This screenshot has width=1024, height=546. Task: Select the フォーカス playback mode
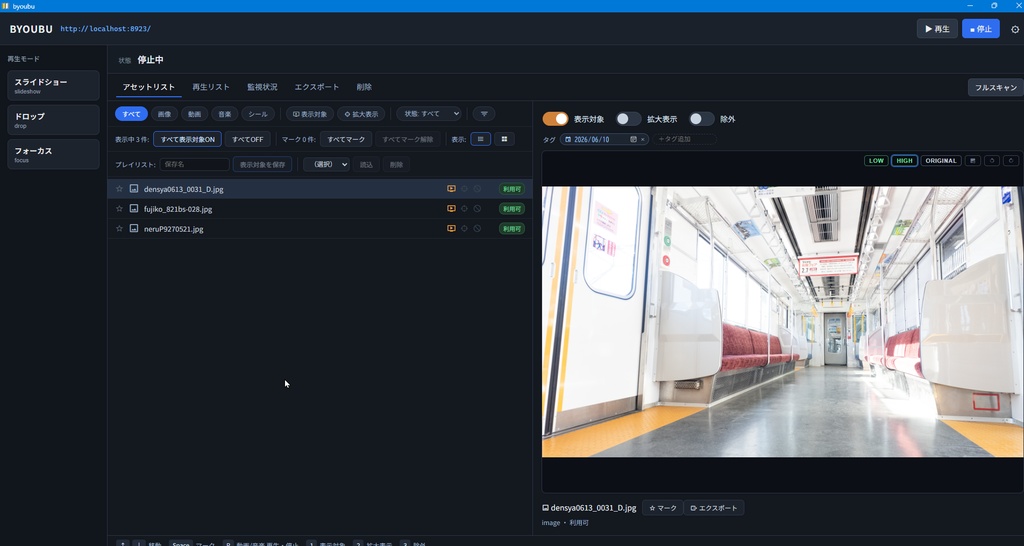tap(54, 154)
